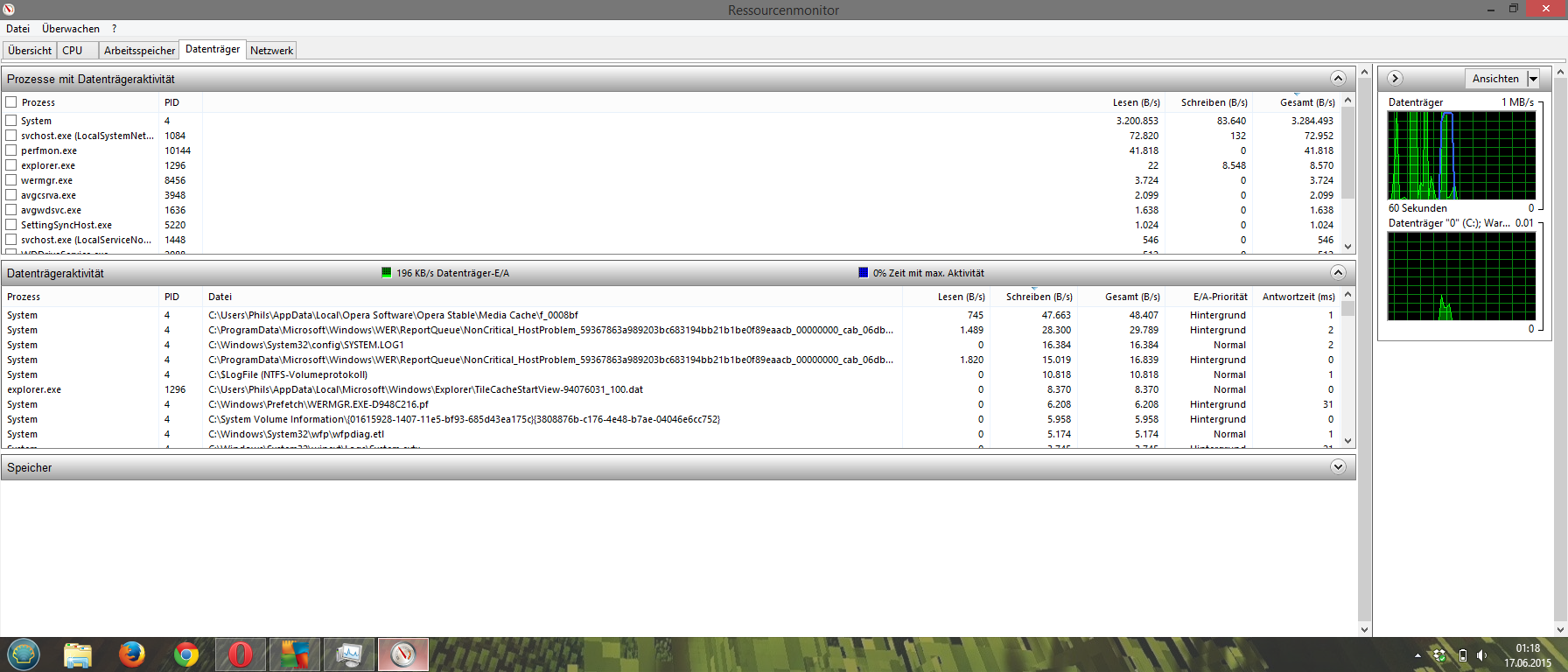Tick the checkbox for System process

[11, 121]
